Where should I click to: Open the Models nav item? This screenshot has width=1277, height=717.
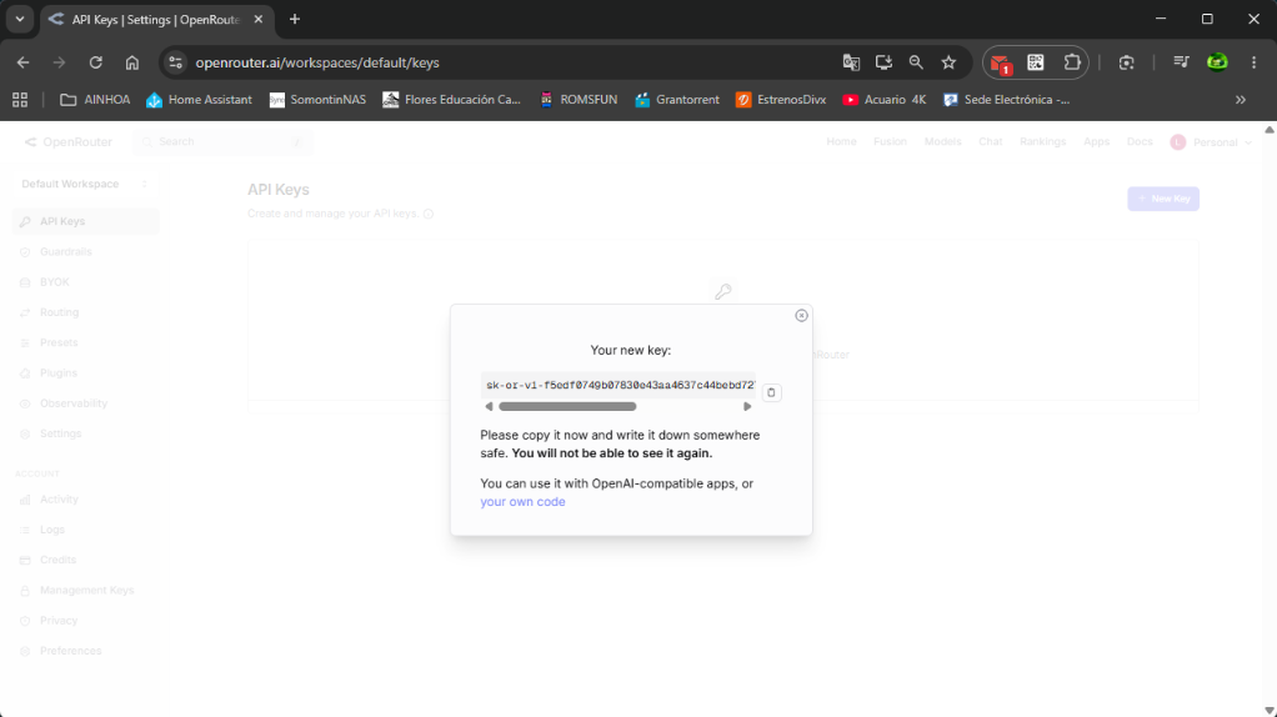[x=942, y=142]
